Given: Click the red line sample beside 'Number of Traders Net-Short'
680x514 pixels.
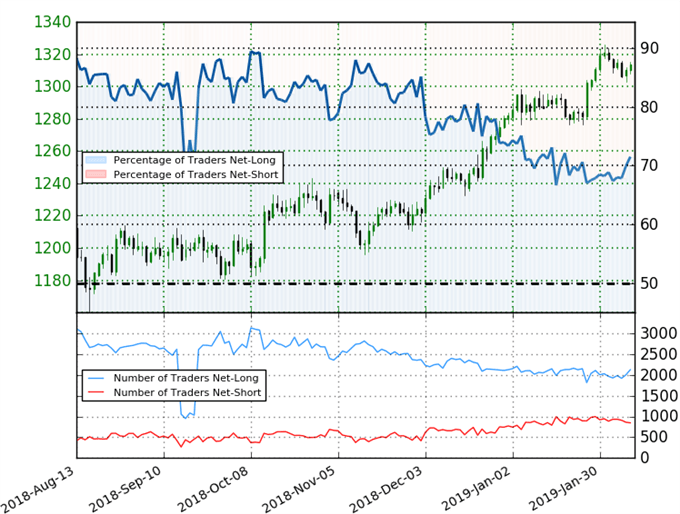Looking at the screenshot, I should (x=96, y=392).
